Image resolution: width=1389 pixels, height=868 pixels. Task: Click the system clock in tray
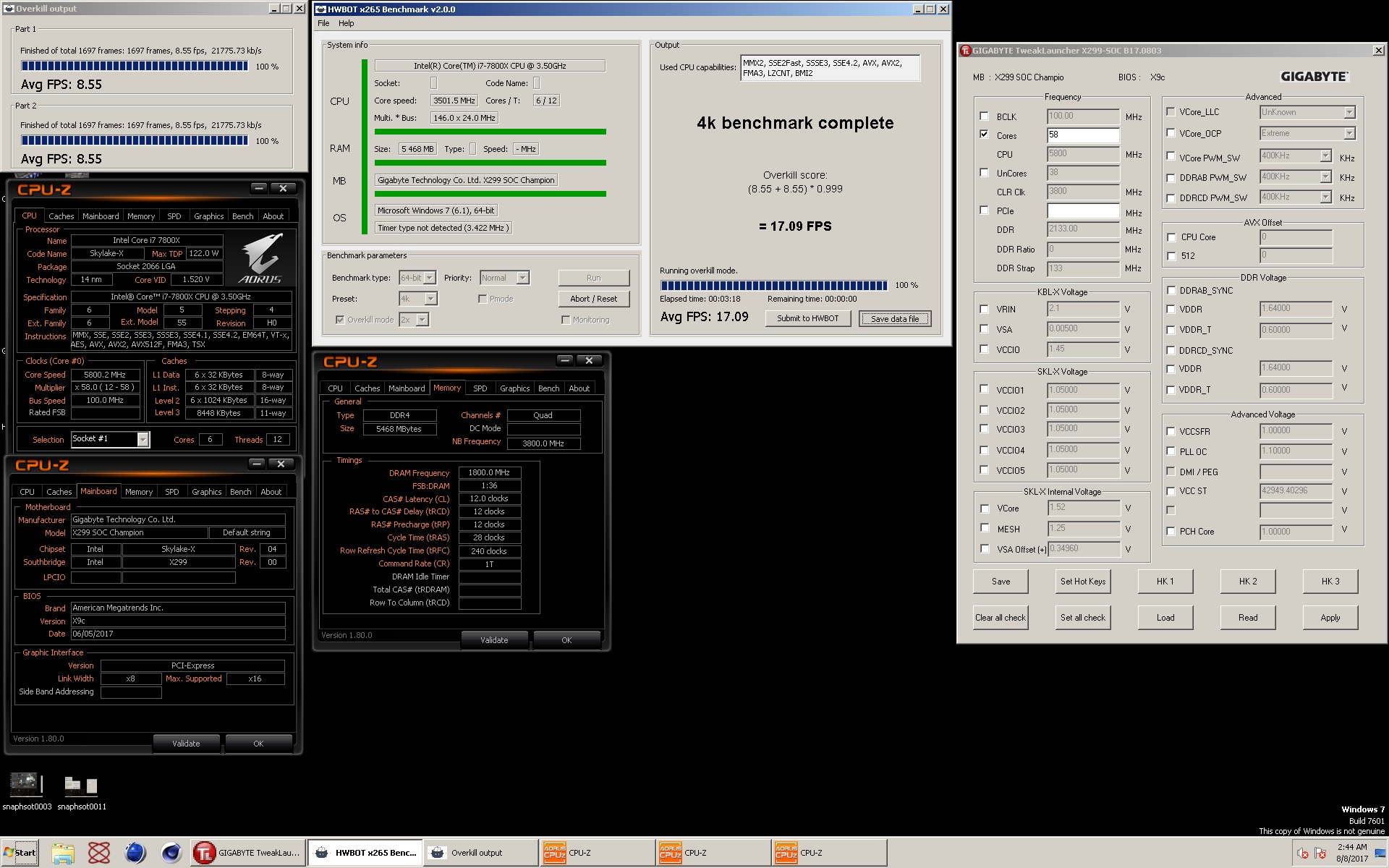pyautogui.click(x=1351, y=853)
